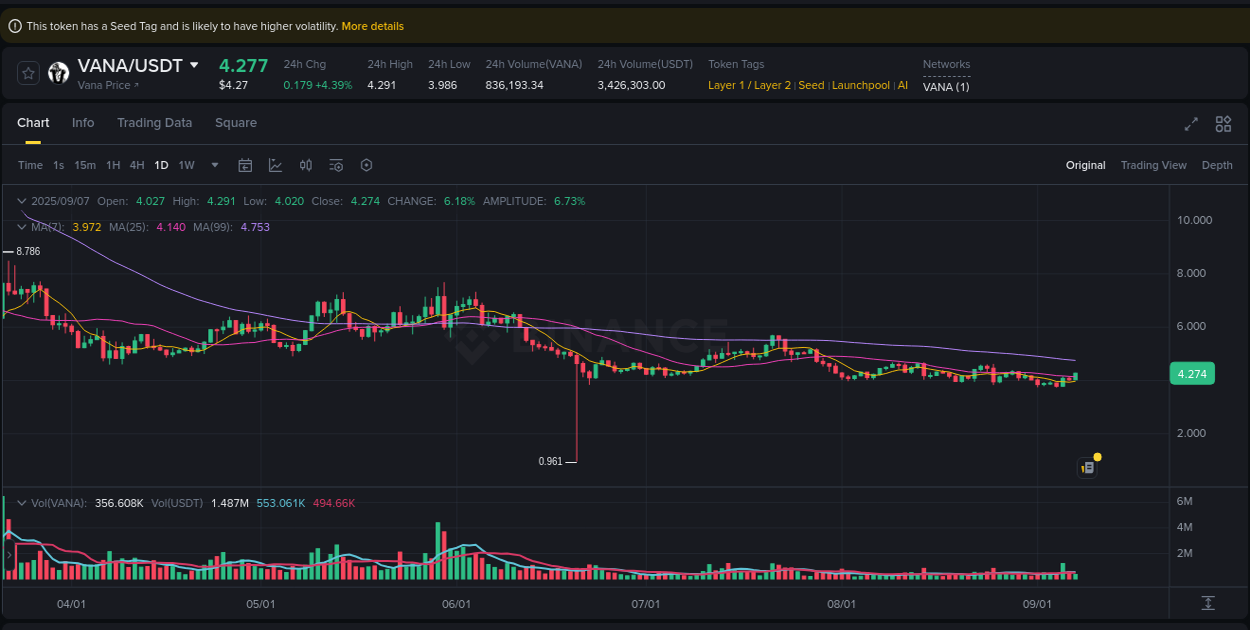1250x630 pixels.
Task: Click the More details link in the warning banner
Action: [372, 25]
